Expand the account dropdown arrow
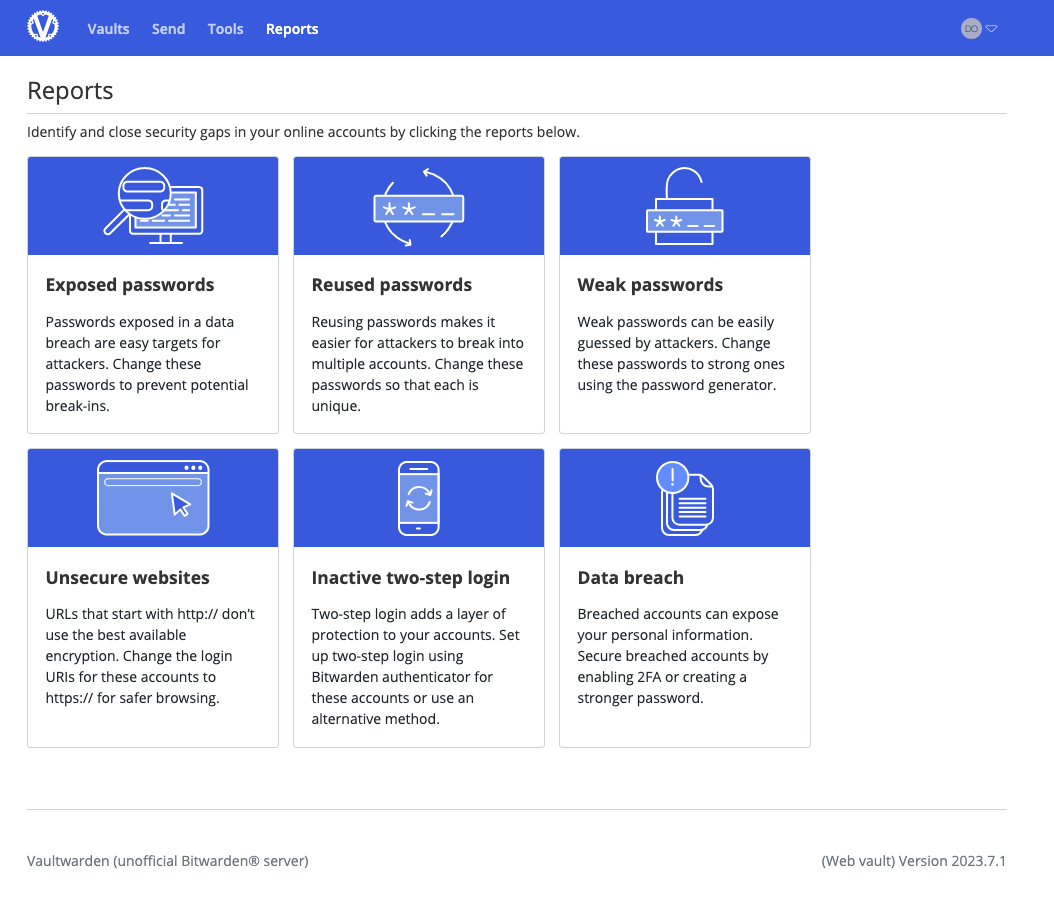The width and height of the screenshot is (1054, 901). tap(992, 29)
